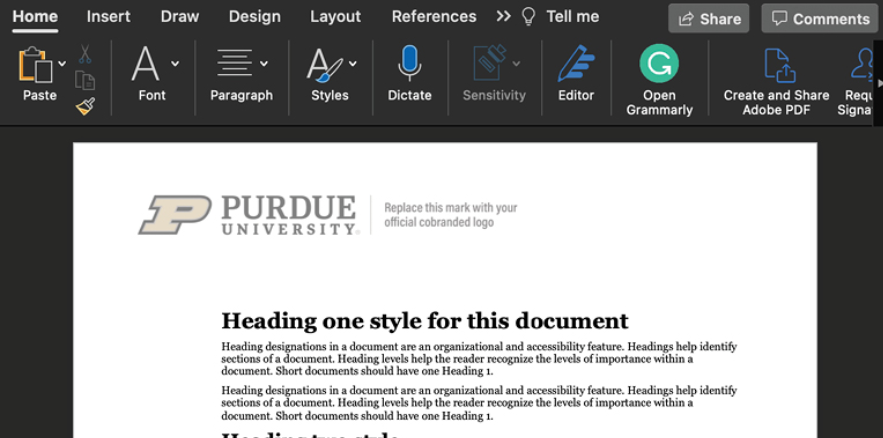Click the 'Heading one style for this document' heading
Viewport: 883px width, 438px height.
(425, 321)
